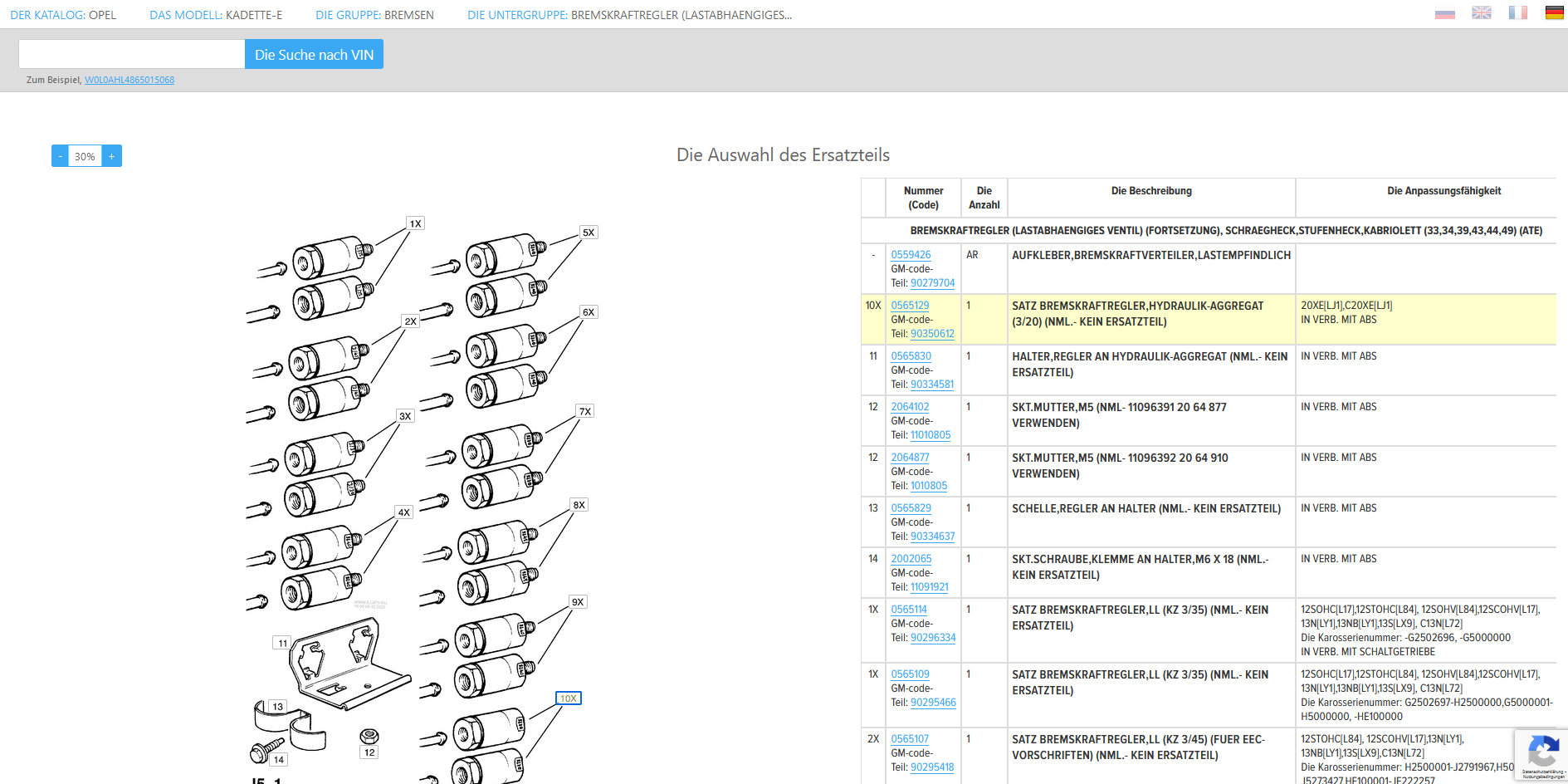This screenshot has width=1568, height=784.
Task: Increase diagram zoom with plus button
Action: [x=112, y=156]
